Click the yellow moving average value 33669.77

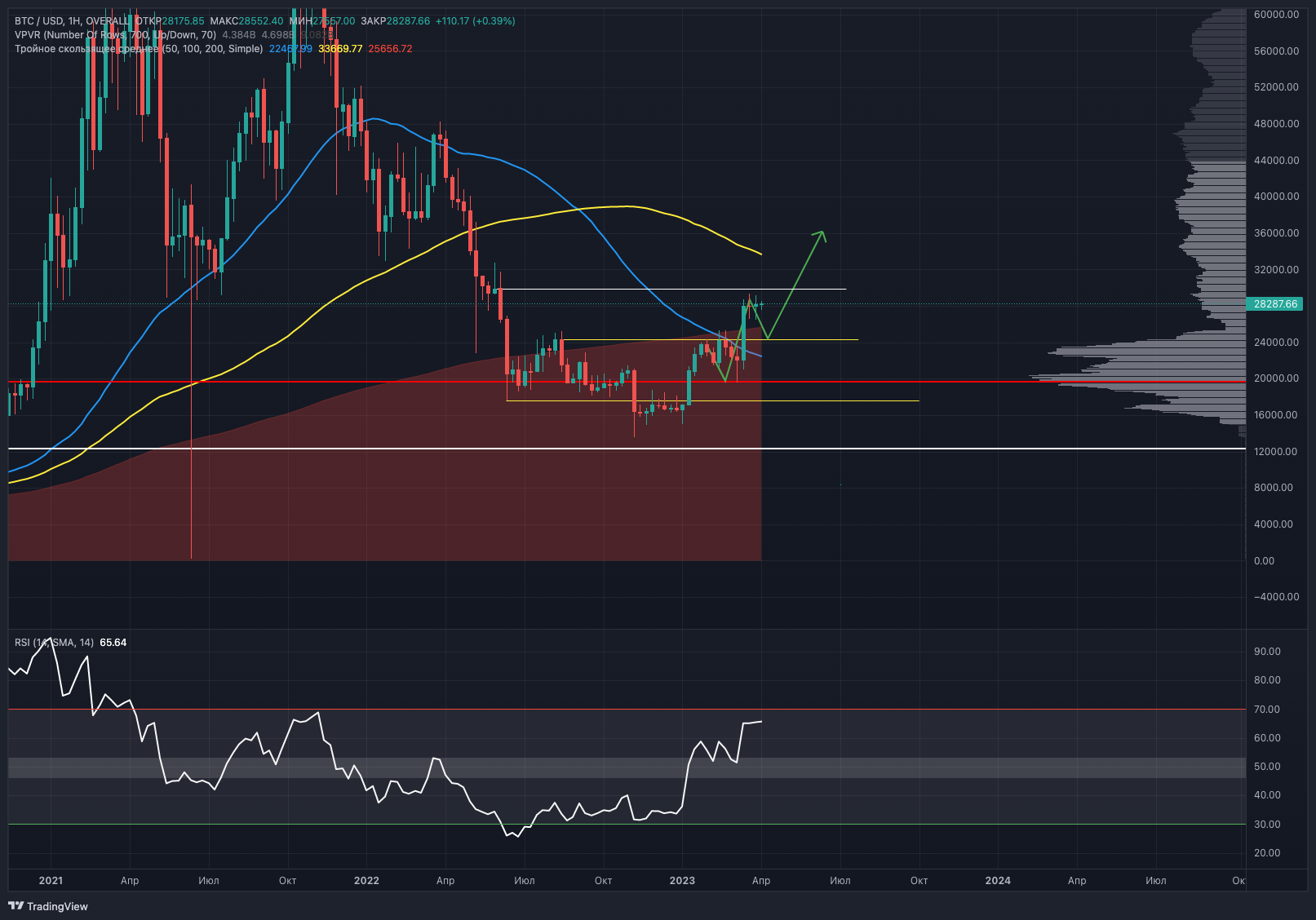pyautogui.click(x=340, y=49)
